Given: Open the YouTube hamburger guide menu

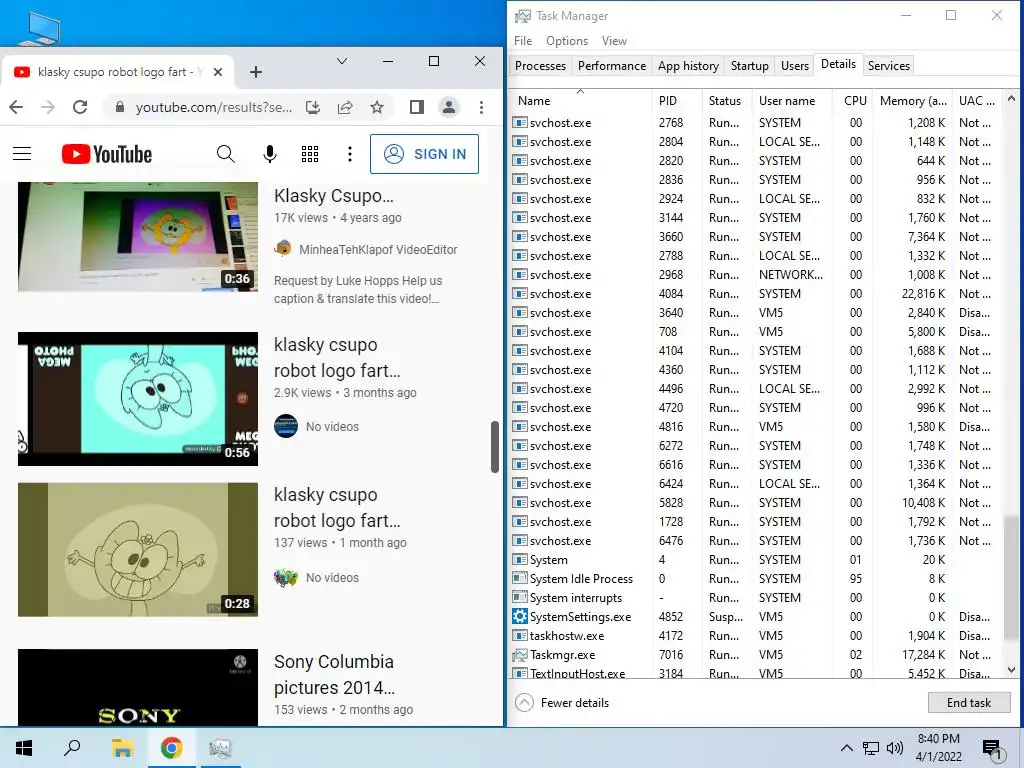Looking at the screenshot, I should coord(22,153).
